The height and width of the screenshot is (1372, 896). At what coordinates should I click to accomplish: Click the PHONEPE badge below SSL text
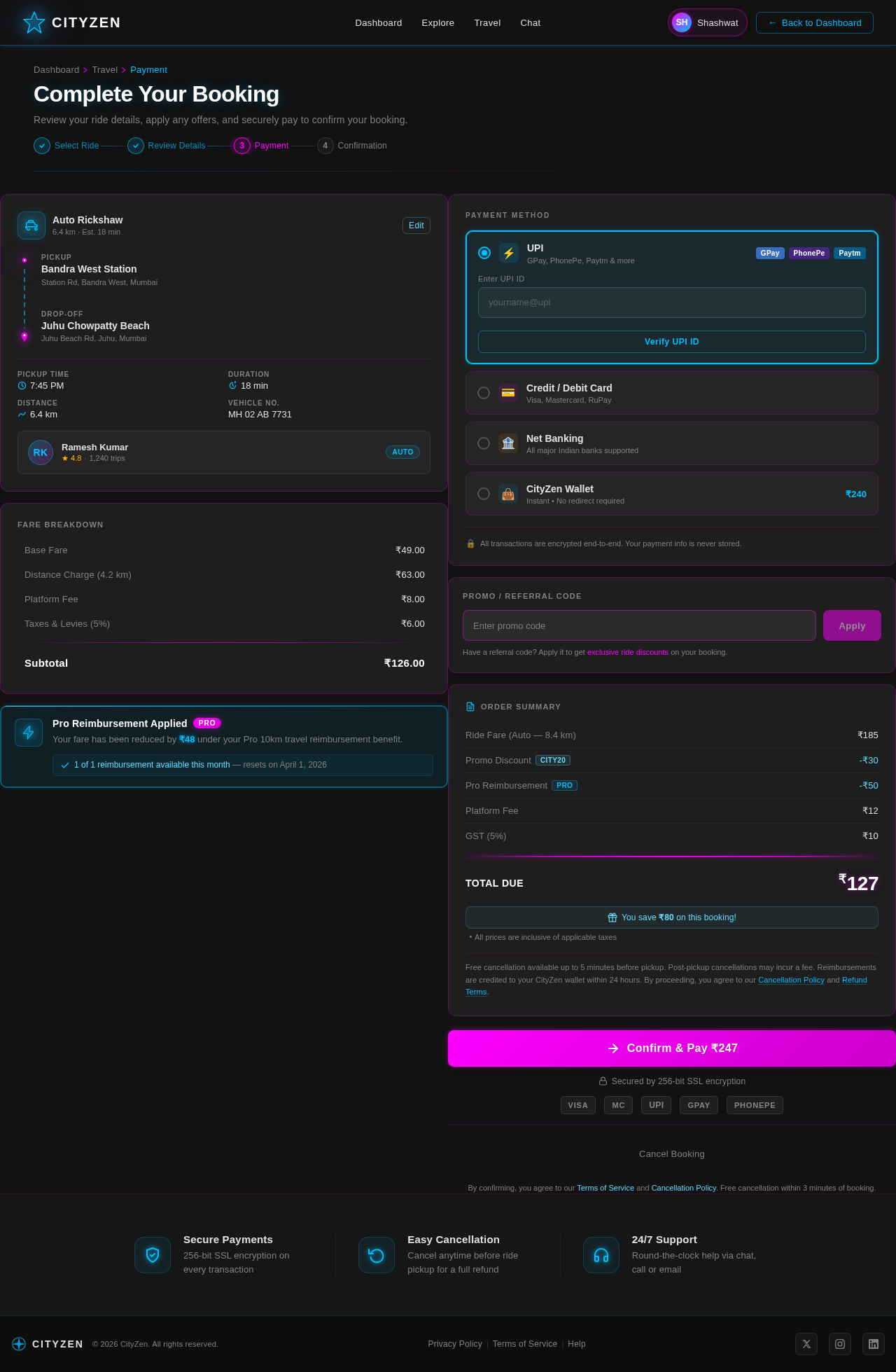coord(755,1105)
